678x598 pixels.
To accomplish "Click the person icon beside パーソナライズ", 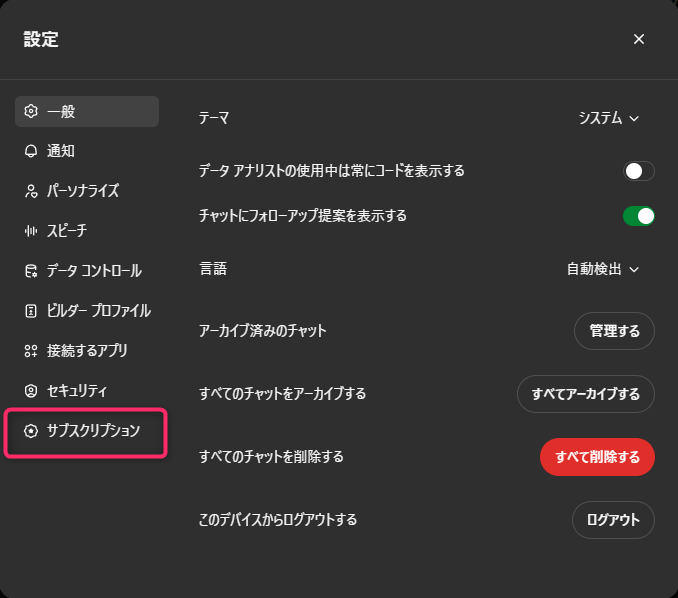I will tap(31, 191).
